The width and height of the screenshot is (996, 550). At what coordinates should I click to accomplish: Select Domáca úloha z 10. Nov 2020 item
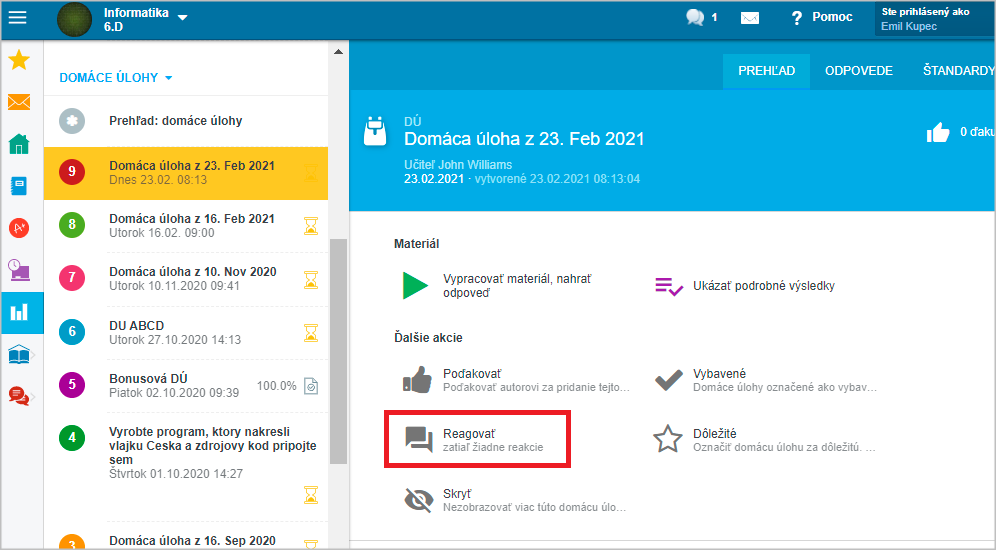(x=185, y=279)
